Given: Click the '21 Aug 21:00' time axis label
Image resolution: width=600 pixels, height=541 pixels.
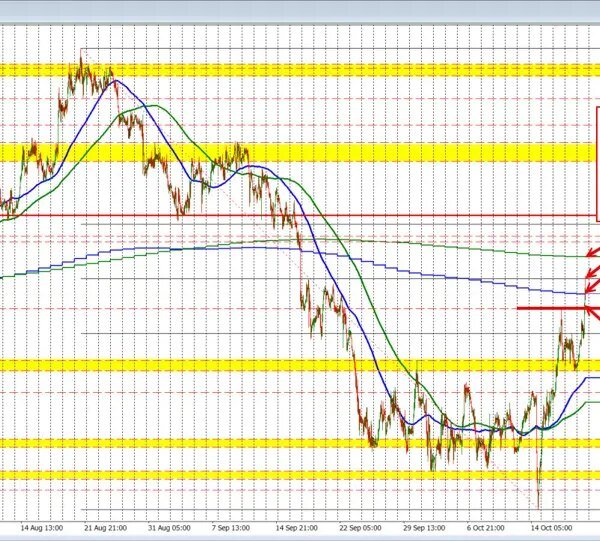Looking at the screenshot, I should pos(105,528).
